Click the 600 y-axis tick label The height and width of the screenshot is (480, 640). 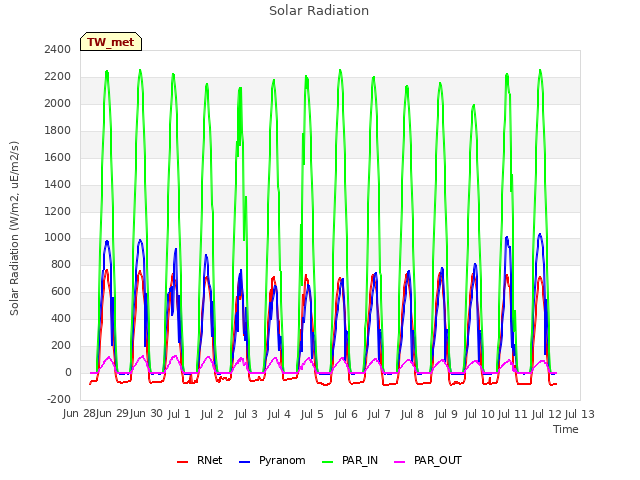[x=61, y=292]
